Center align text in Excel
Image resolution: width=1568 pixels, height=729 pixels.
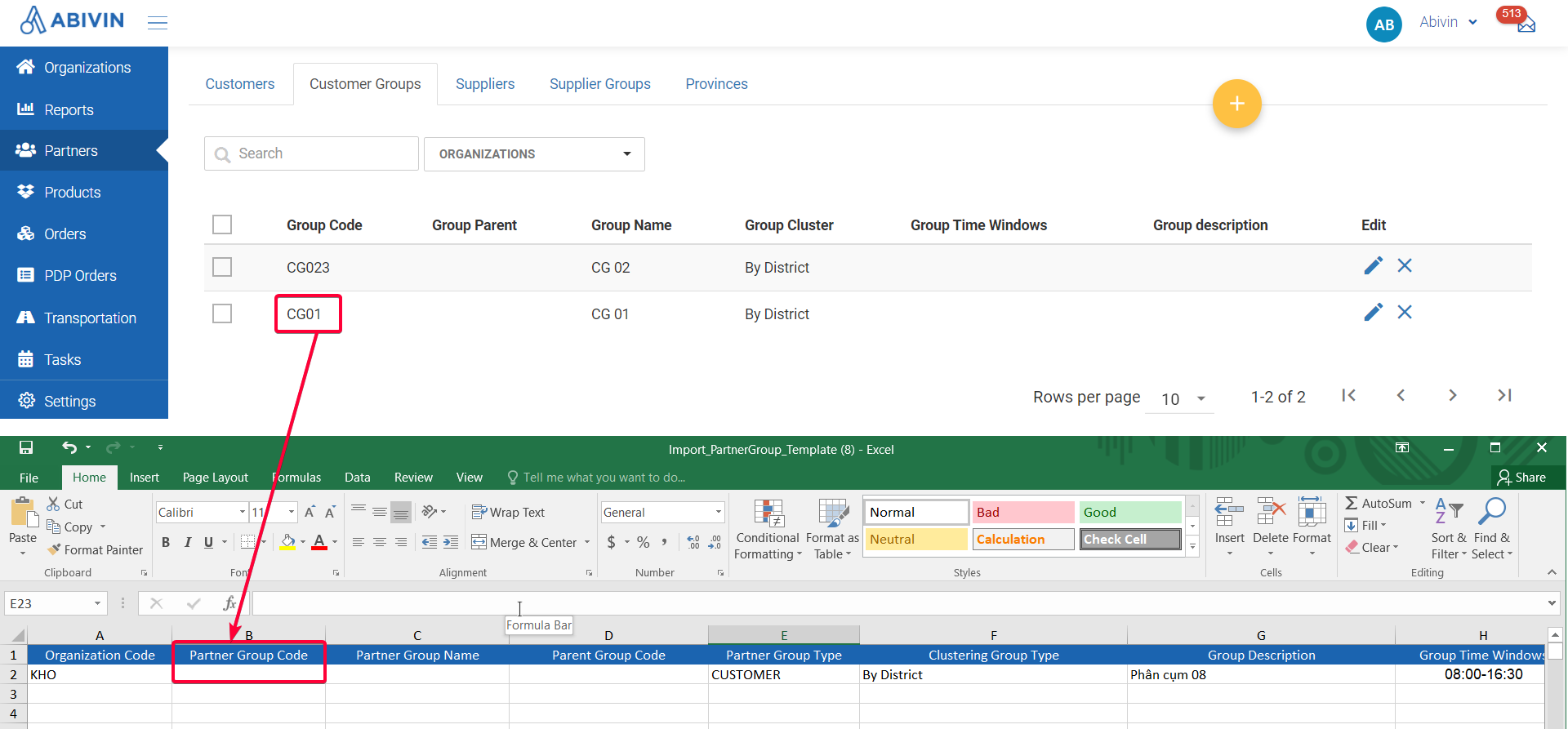380,542
